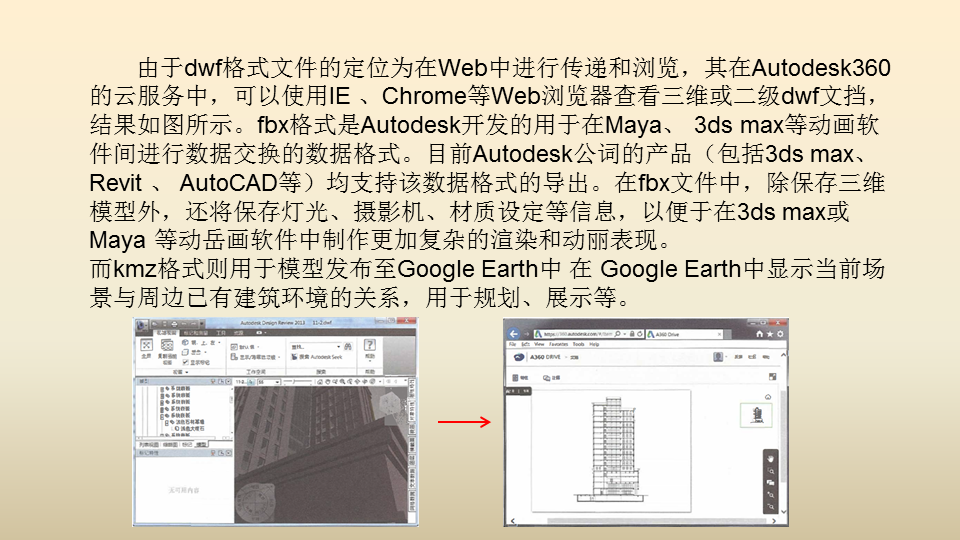Screen dimensions: 960x540
Task: Click the steering wheel in the 3D view
Action: pyautogui.click(x=255, y=503)
